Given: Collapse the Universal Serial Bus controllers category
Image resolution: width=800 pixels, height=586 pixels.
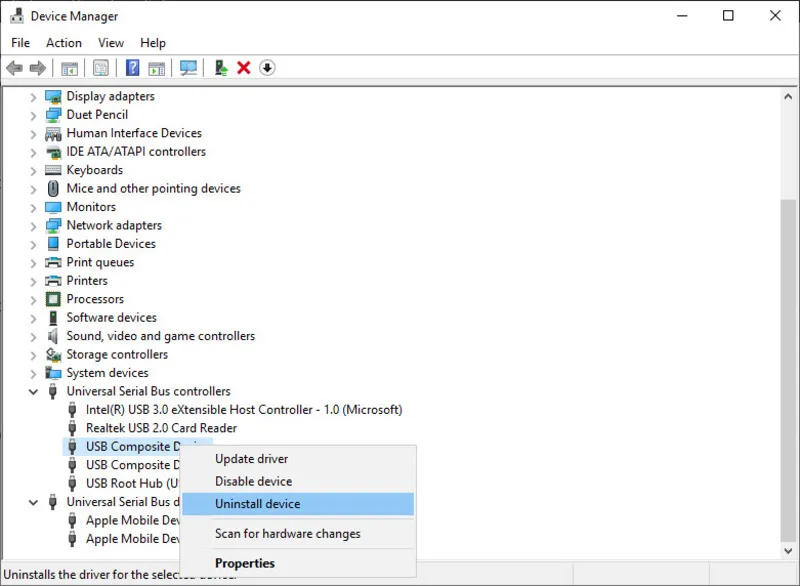Looking at the screenshot, I should (33, 391).
